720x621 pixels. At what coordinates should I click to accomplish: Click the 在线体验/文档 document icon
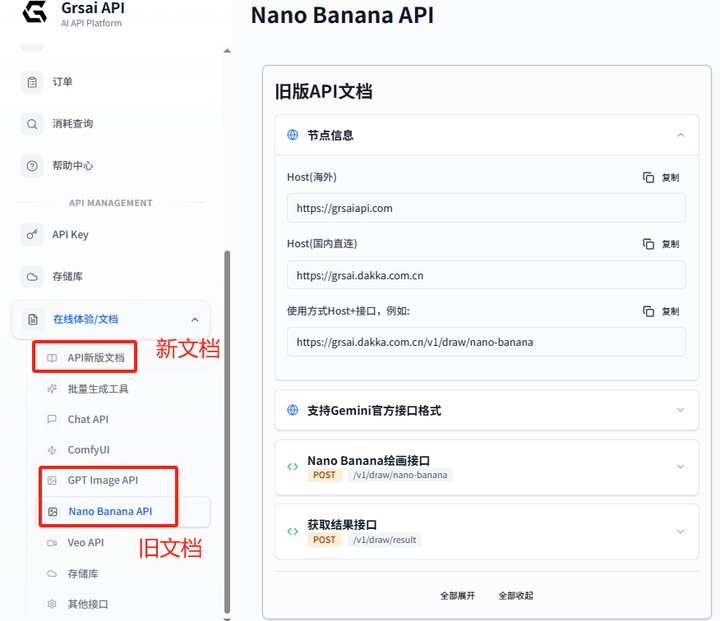pos(33,319)
